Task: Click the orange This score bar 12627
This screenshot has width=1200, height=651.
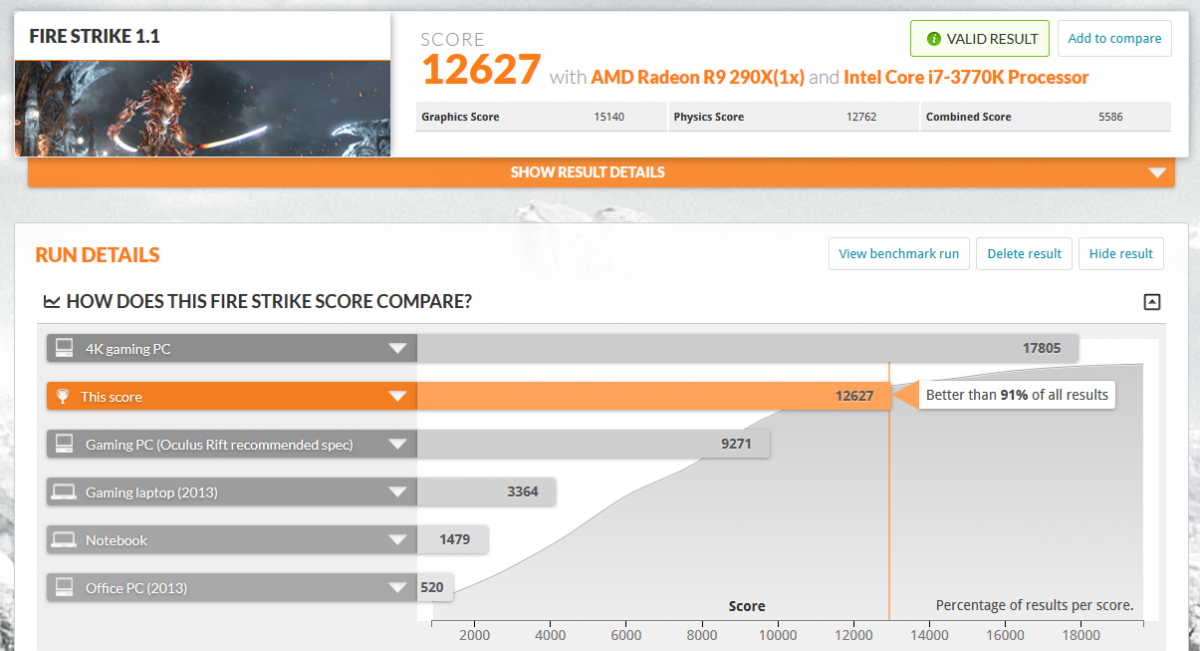Action: pos(653,396)
